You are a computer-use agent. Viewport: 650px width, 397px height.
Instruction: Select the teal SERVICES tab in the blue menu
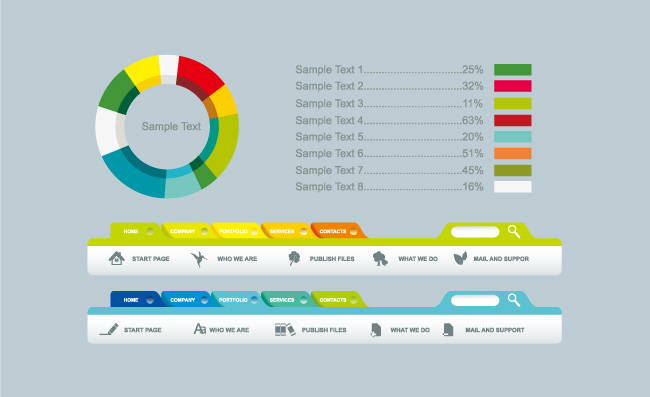pyautogui.click(x=286, y=299)
